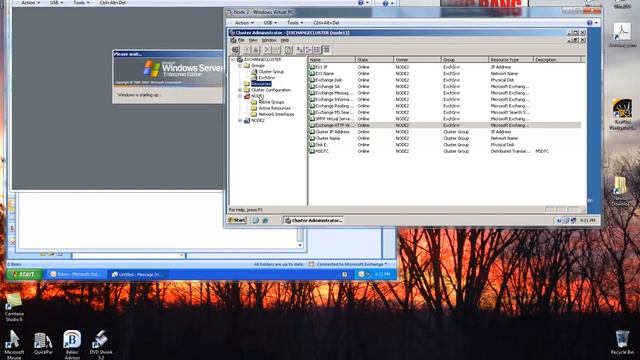Click the EX1 IP resource icon
Viewport: 640px width, 360px height.
pos(312,67)
